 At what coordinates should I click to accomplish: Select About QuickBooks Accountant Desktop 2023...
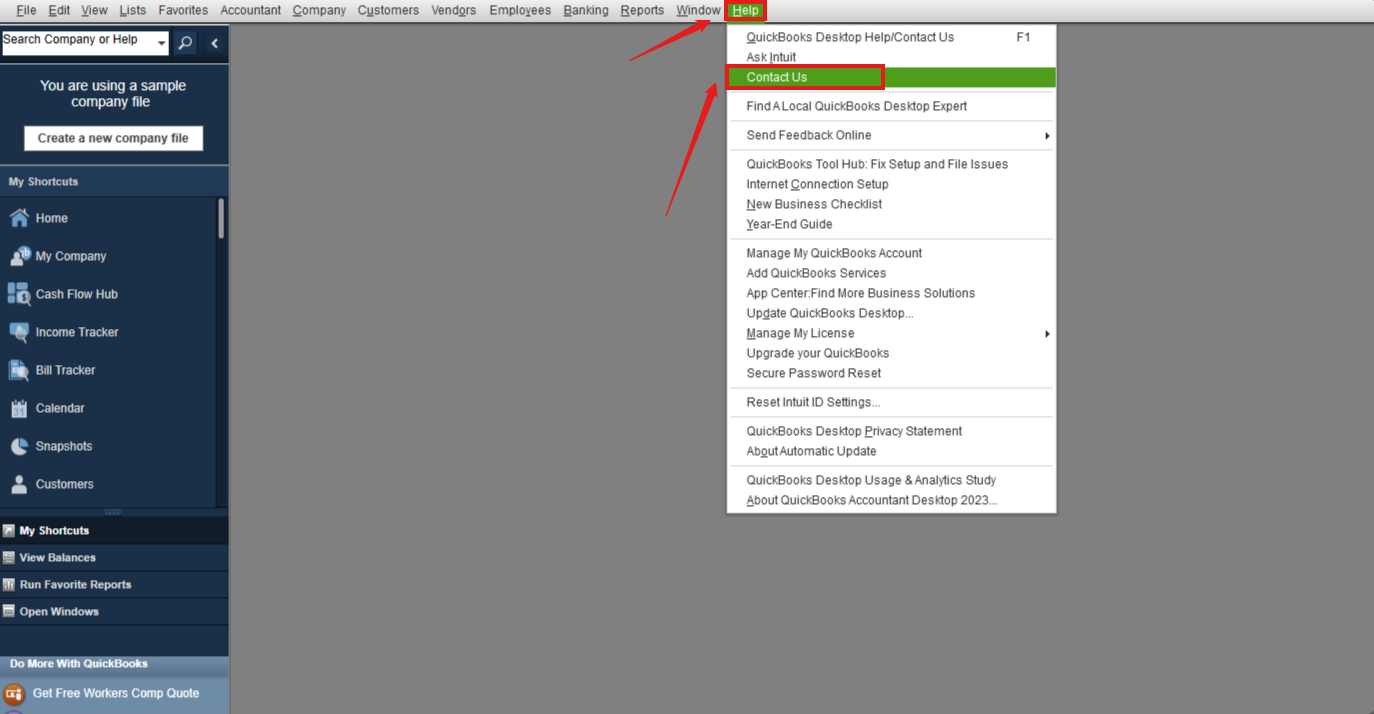pyautogui.click(x=891, y=500)
